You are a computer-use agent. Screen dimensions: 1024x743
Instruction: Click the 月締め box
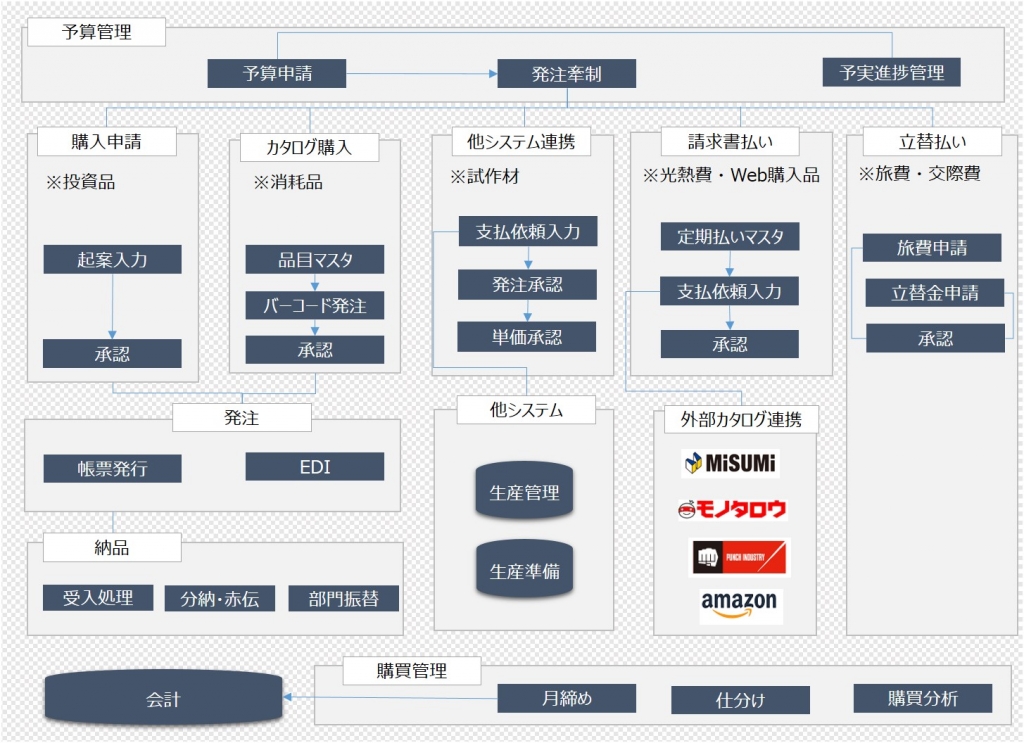[x=567, y=698]
